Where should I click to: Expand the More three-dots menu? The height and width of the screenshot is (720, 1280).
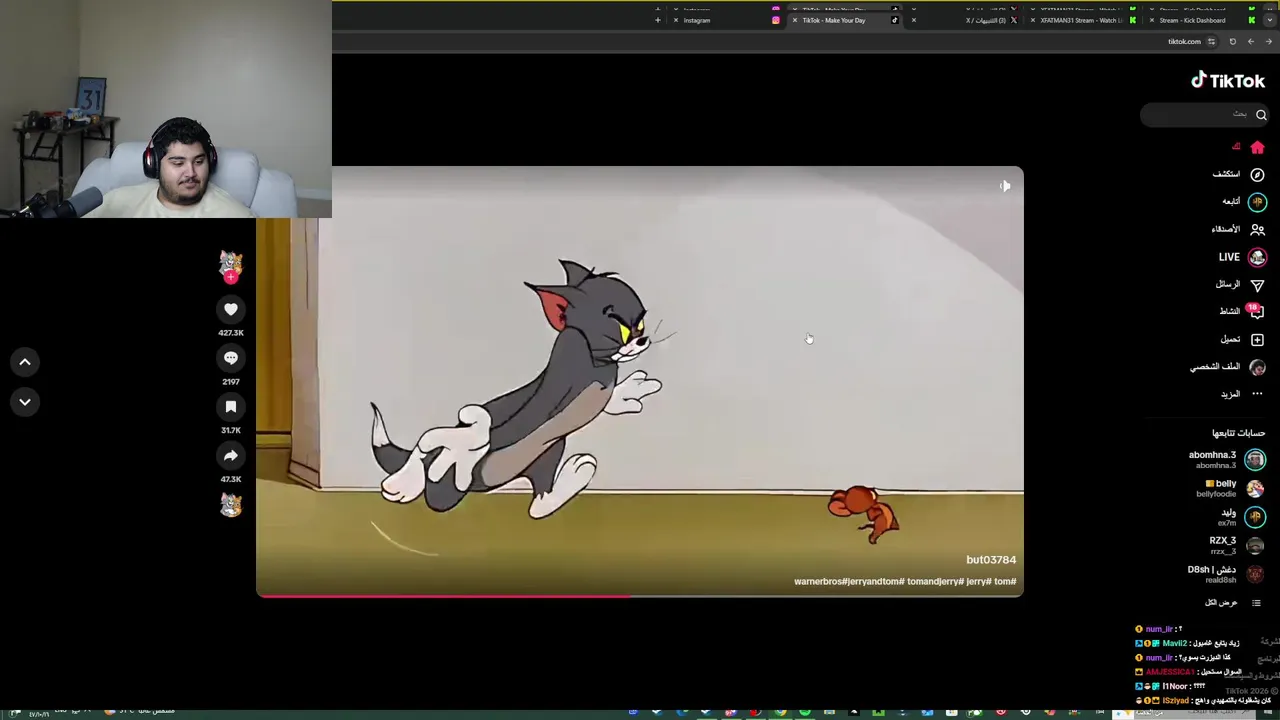pyautogui.click(x=1257, y=394)
